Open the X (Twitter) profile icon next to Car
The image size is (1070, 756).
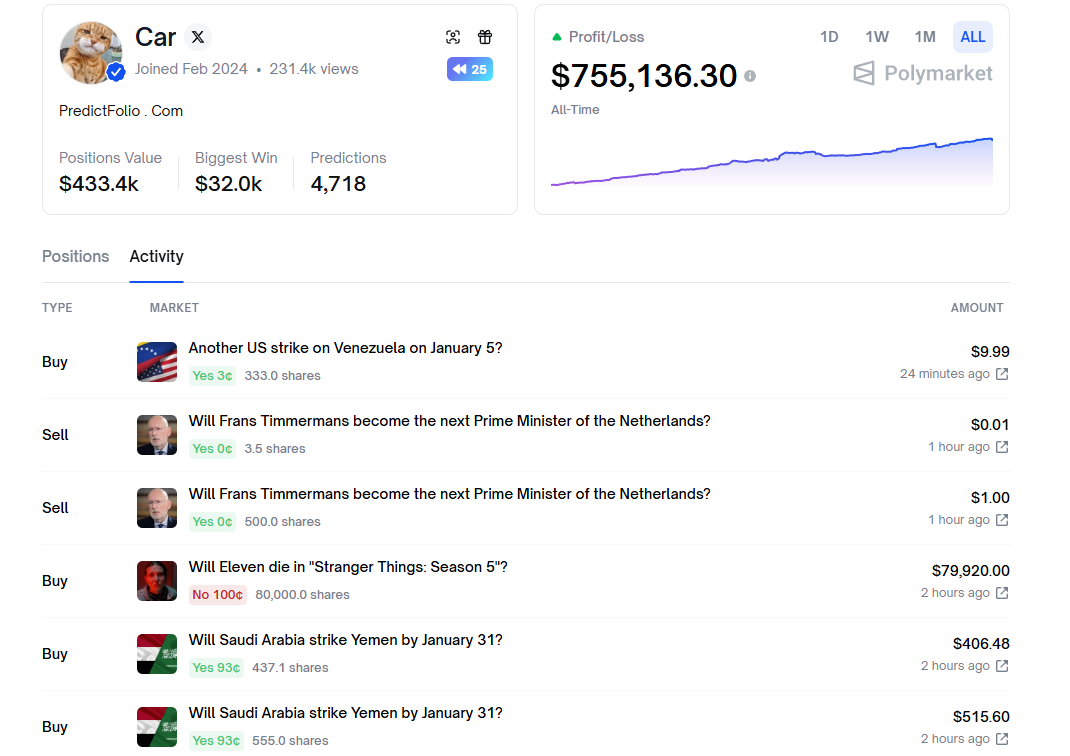click(198, 37)
